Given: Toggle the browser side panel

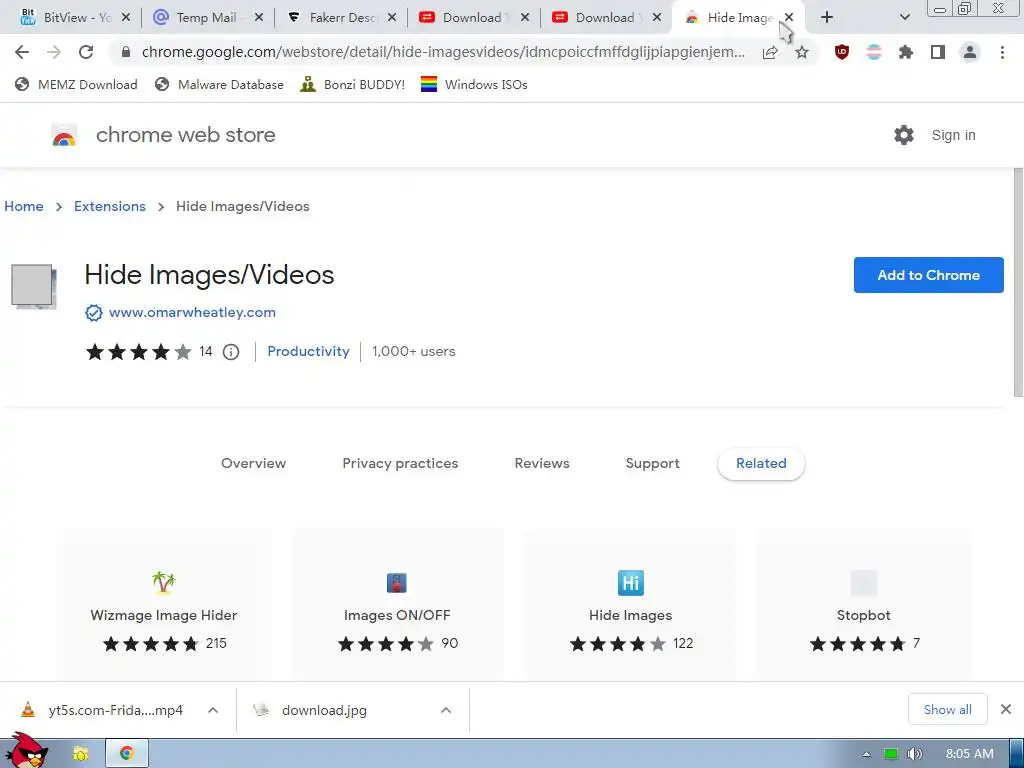Looking at the screenshot, I should (x=938, y=52).
